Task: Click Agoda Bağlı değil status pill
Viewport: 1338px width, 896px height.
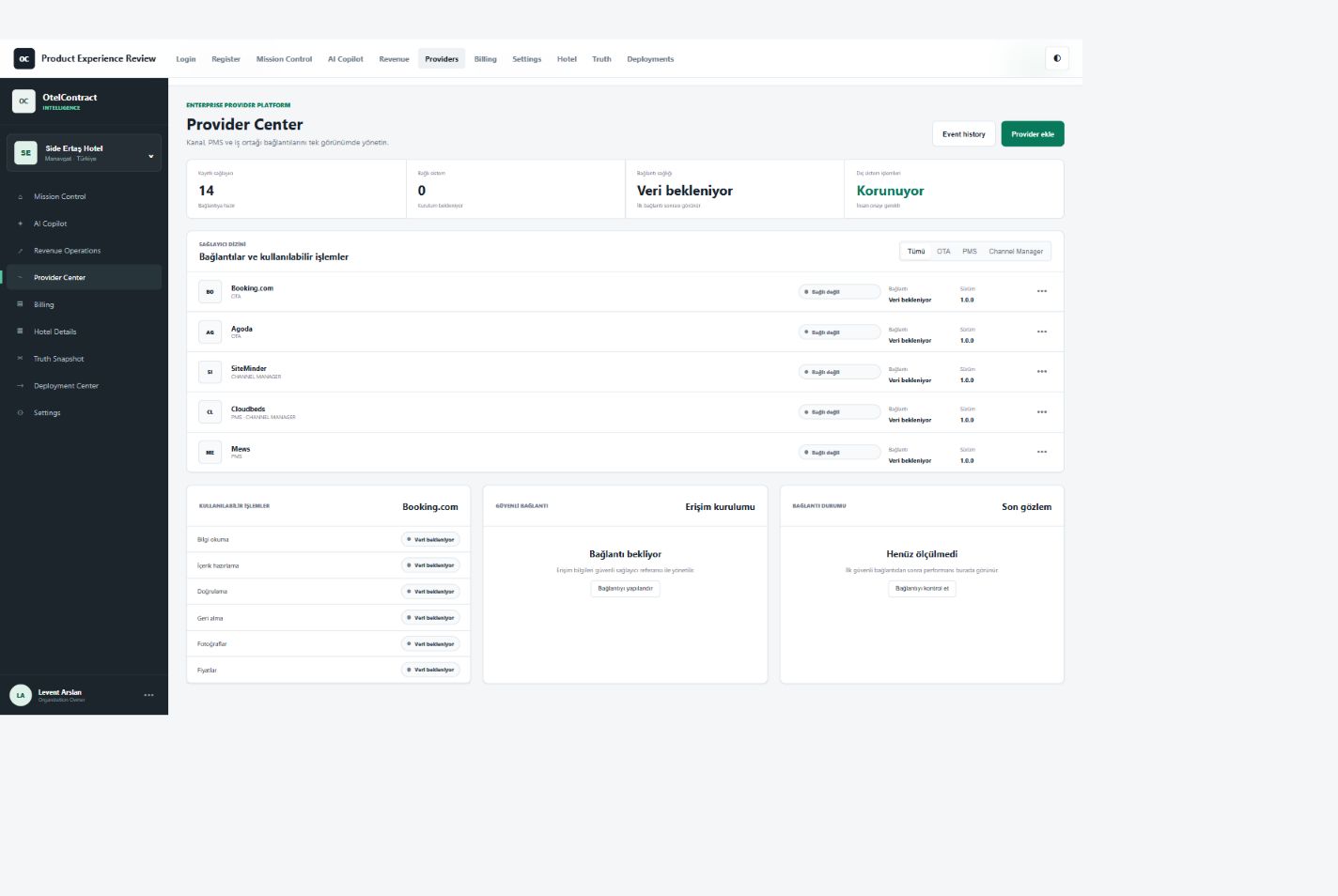Action: 839,332
